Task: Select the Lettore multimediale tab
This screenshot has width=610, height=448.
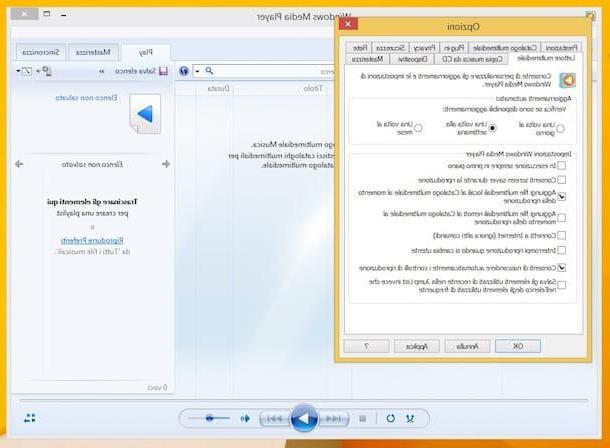Action: coord(546,58)
